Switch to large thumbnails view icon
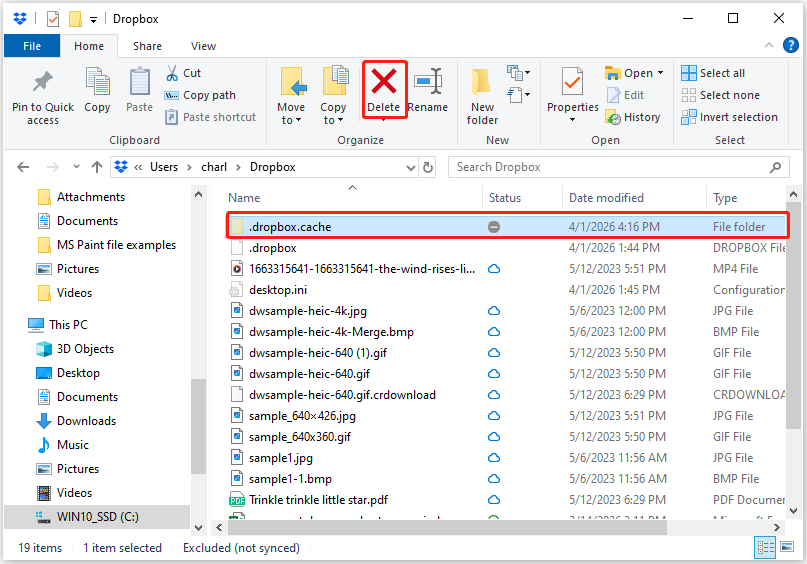807x564 pixels. pos(787,547)
